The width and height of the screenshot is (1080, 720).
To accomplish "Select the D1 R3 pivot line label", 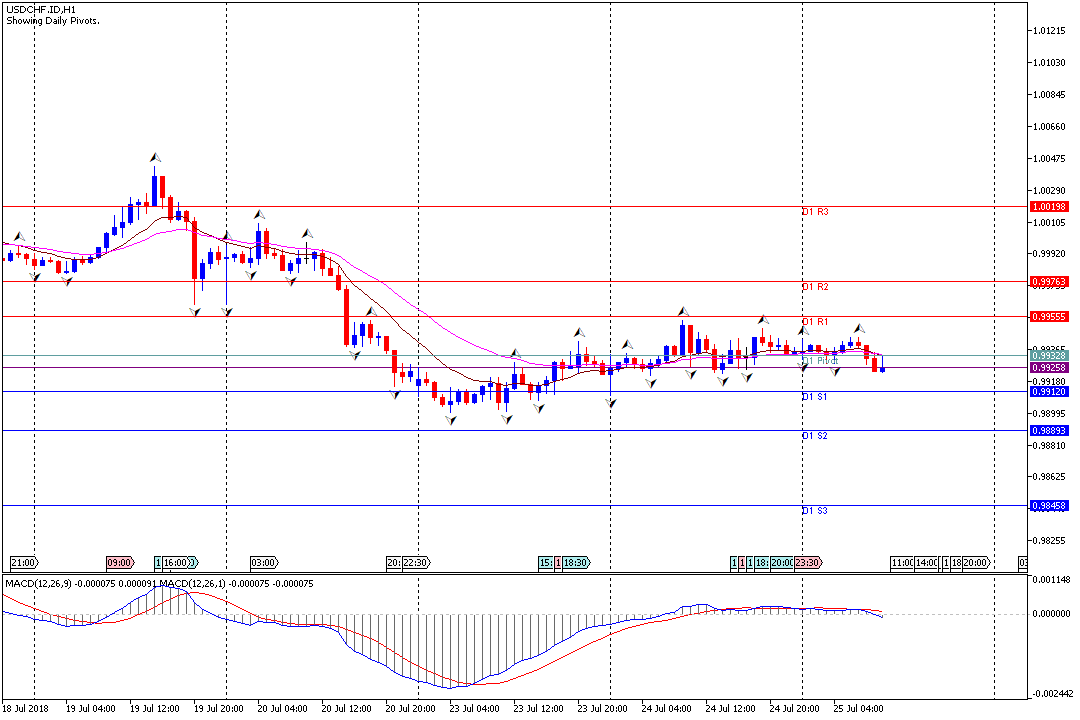I will click(x=816, y=212).
